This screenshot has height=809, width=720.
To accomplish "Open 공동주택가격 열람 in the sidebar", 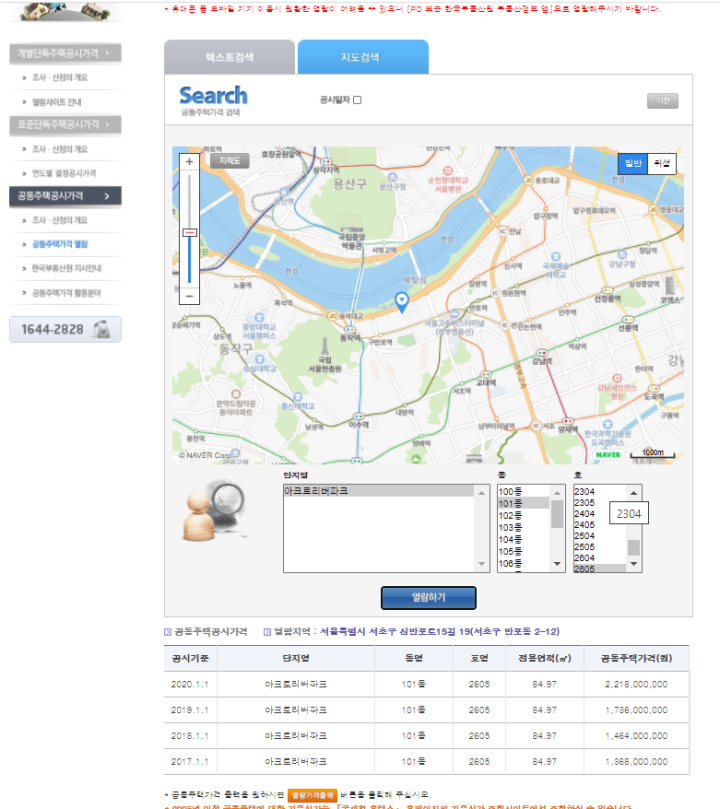I will coord(60,244).
